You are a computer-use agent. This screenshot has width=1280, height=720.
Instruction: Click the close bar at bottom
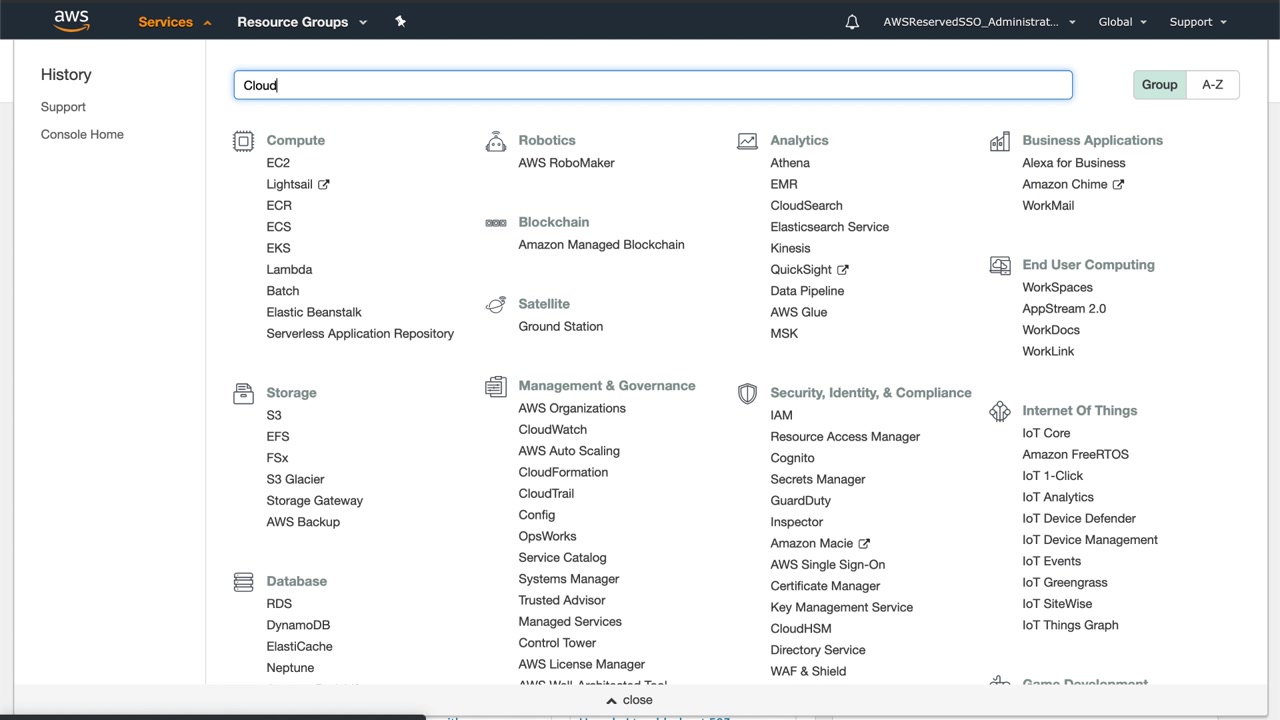(629, 700)
